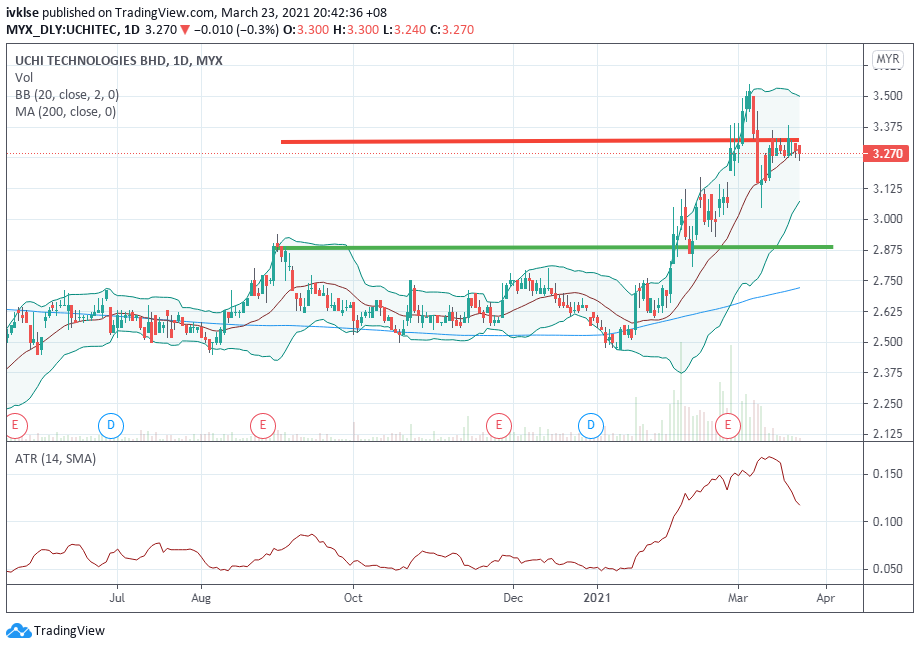
Task: Click the 3.125 price axis label
Action: (888, 188)
